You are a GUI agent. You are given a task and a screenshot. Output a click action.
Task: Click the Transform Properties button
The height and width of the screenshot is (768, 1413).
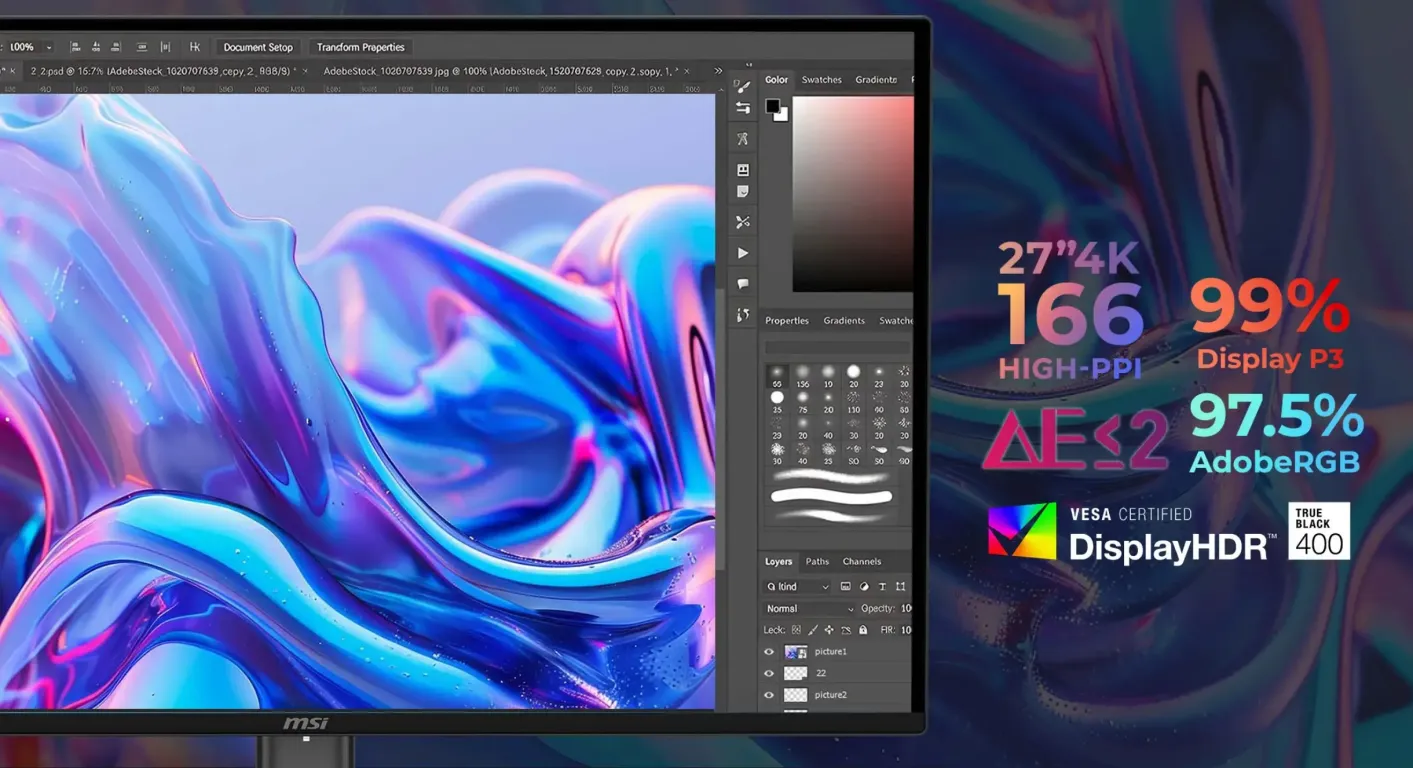coord(361,47)
